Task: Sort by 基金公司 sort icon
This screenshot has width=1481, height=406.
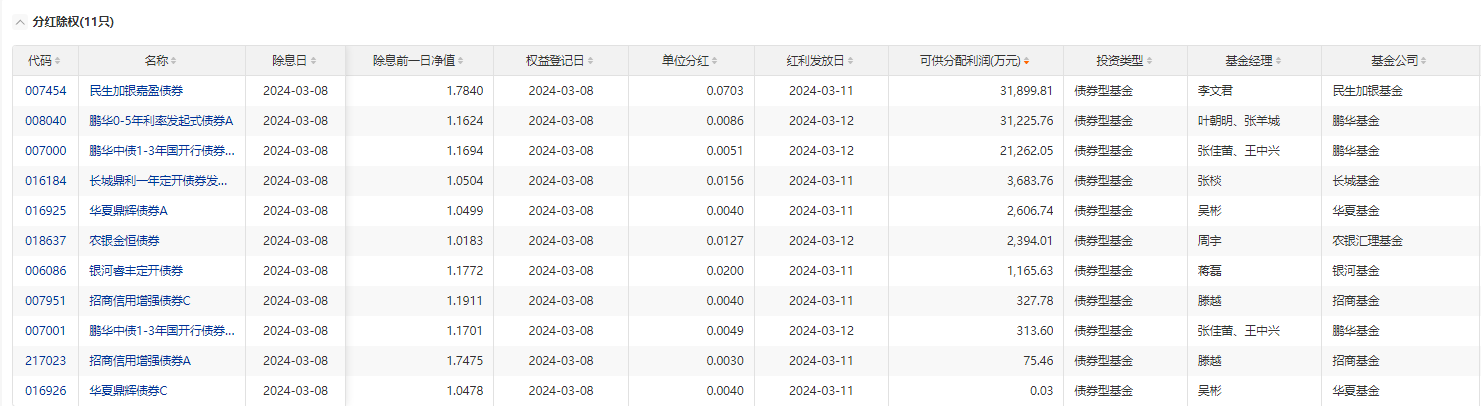Action: (1423, 61)
